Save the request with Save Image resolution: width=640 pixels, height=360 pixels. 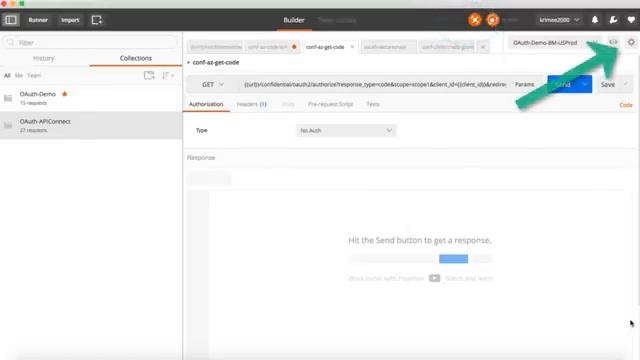[x=607, y=84]
